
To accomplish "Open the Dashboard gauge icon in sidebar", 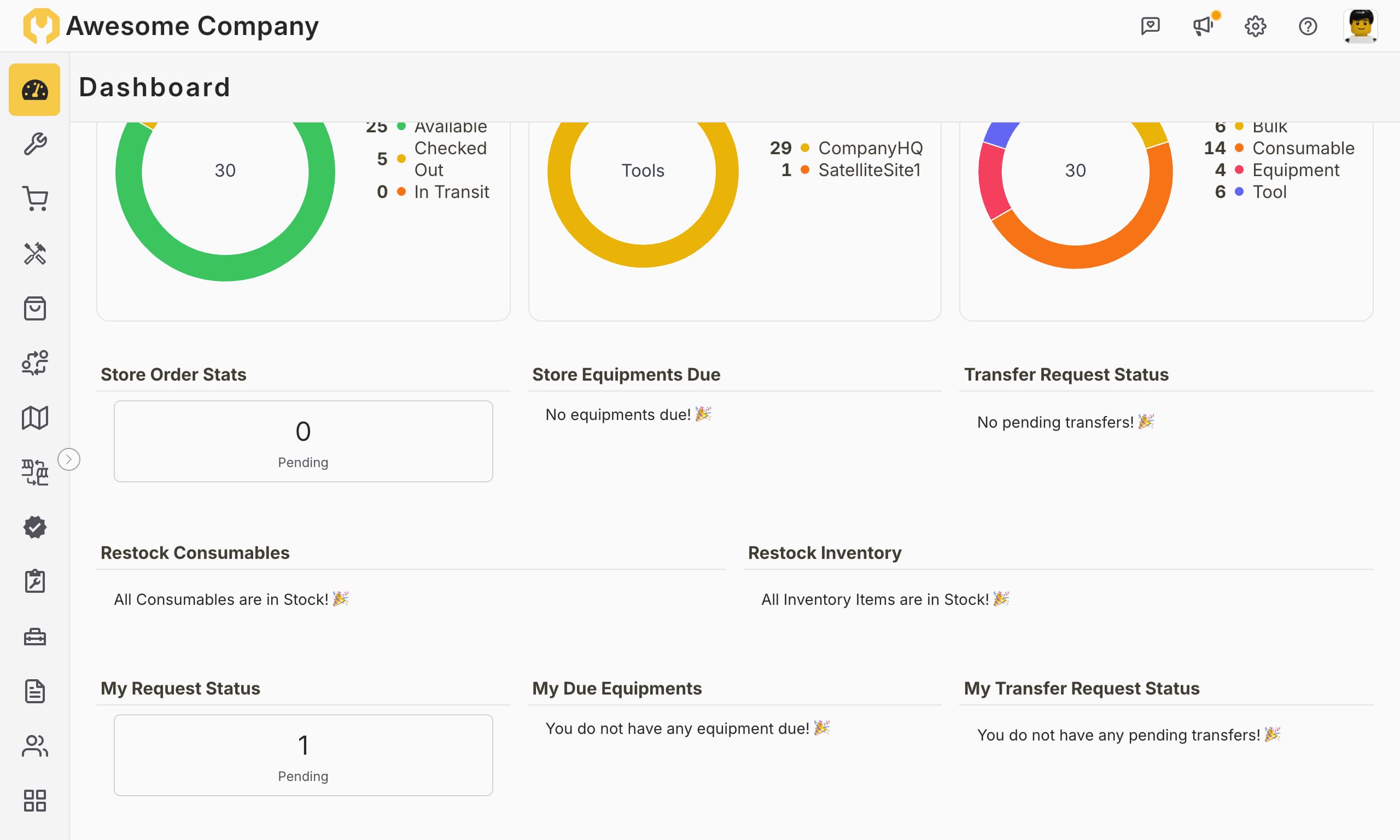I will pos(34,90).
